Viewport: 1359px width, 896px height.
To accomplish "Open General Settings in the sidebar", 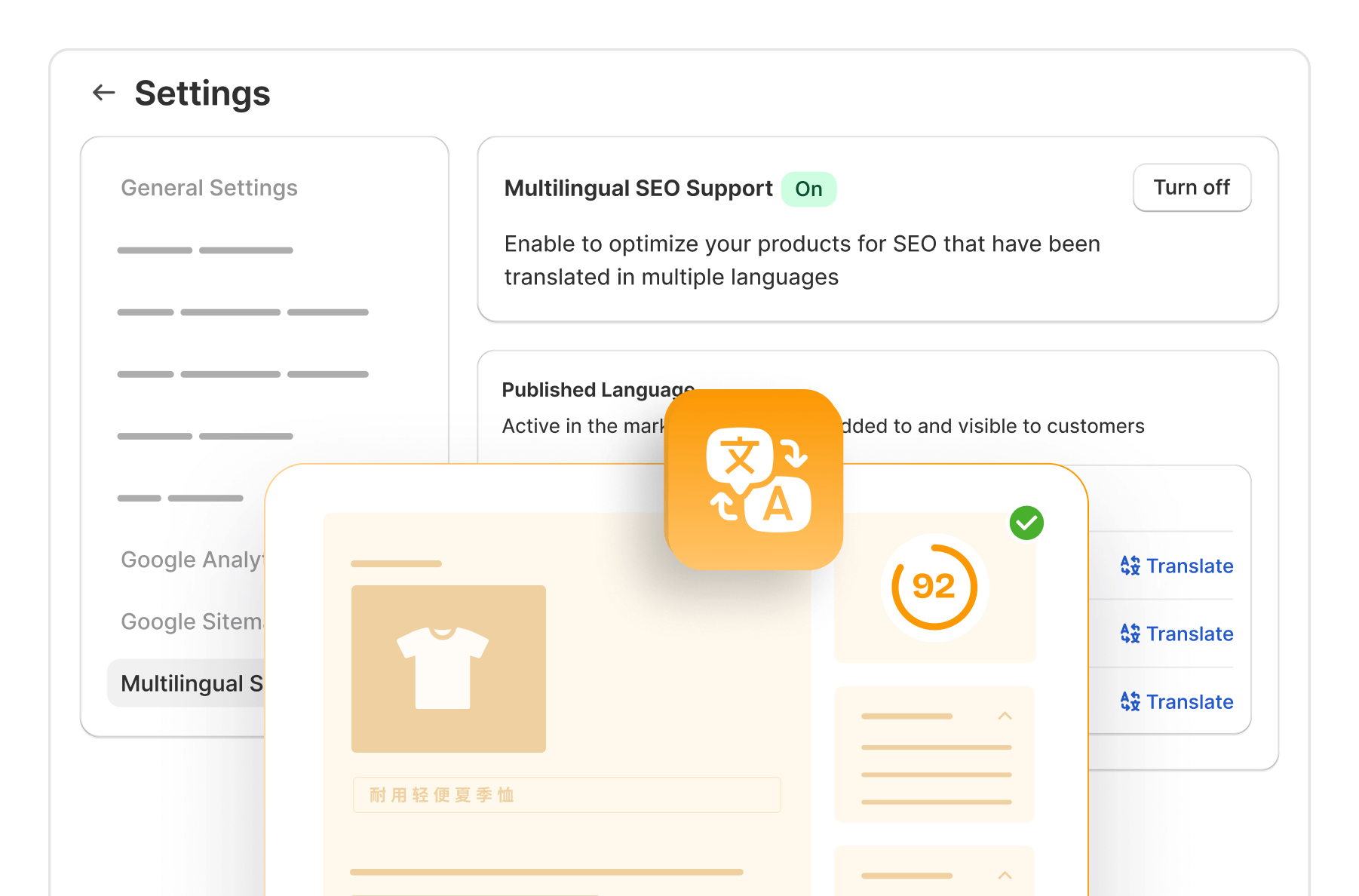I will (209, 188).
